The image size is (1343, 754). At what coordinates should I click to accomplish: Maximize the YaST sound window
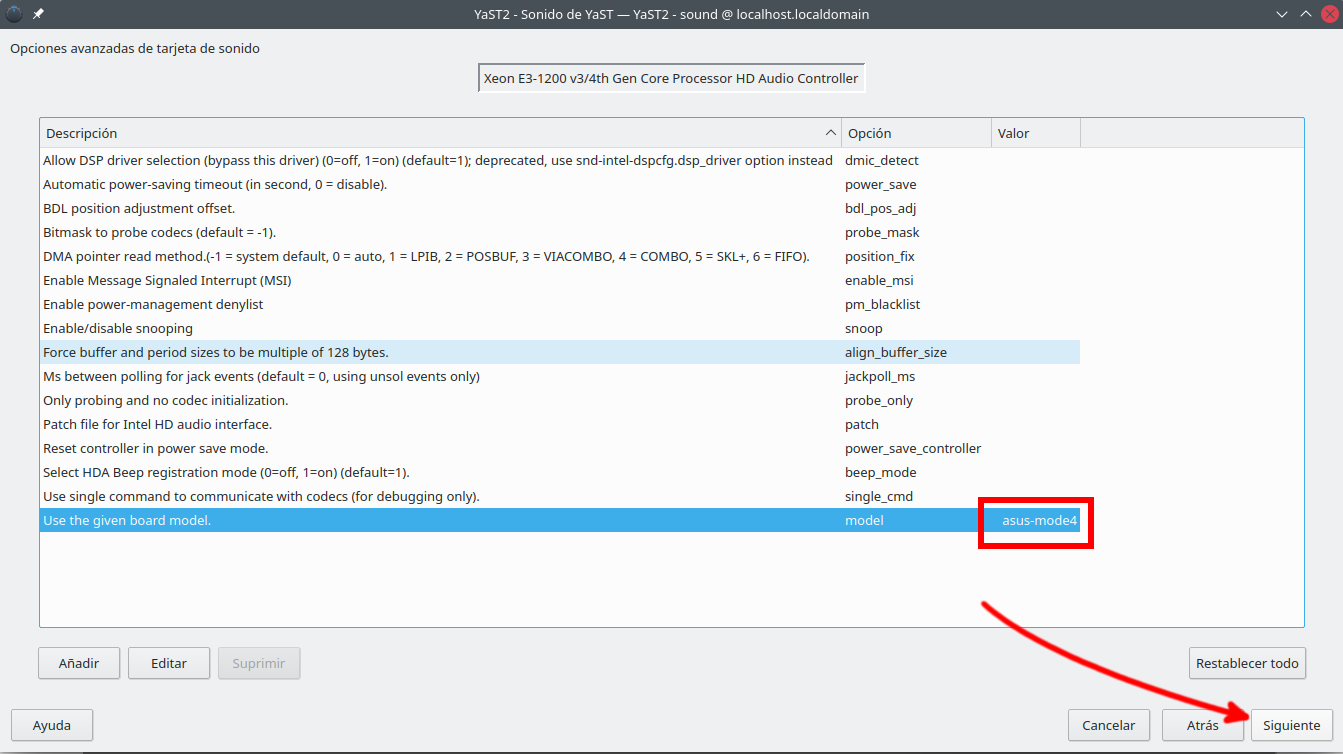click(1305, 14)
